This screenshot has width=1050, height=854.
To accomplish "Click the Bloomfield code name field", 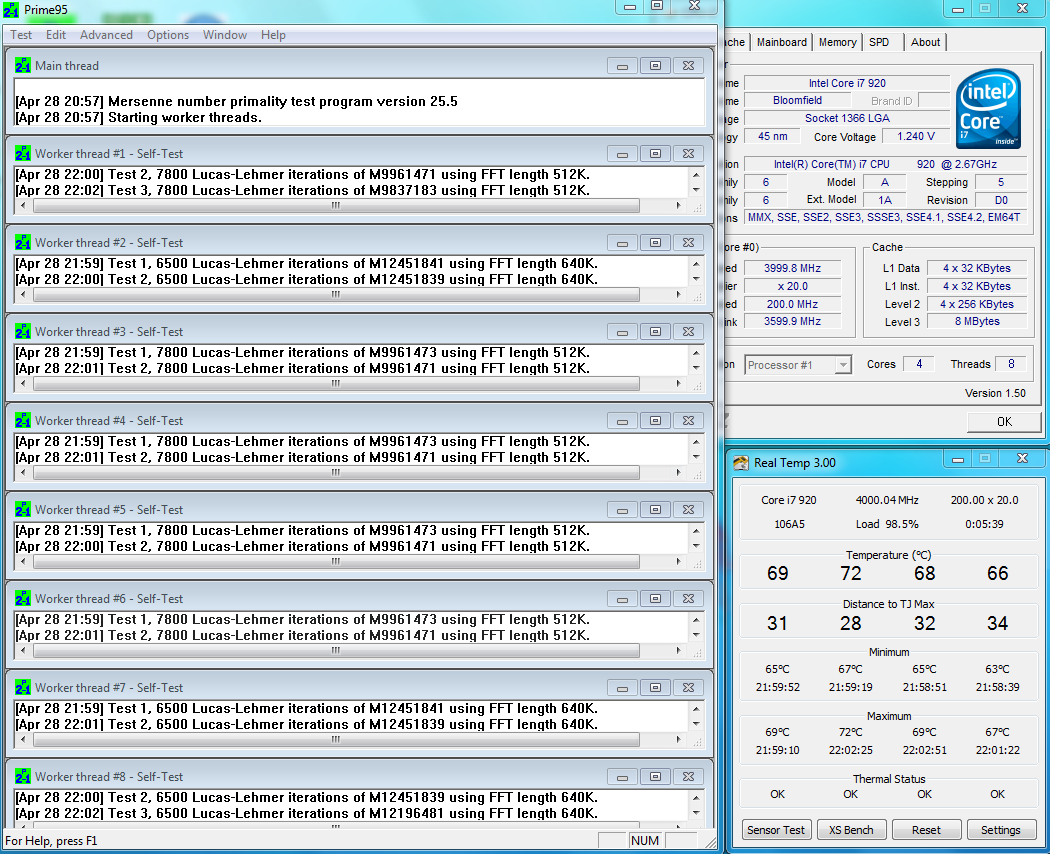I will 798,100.
